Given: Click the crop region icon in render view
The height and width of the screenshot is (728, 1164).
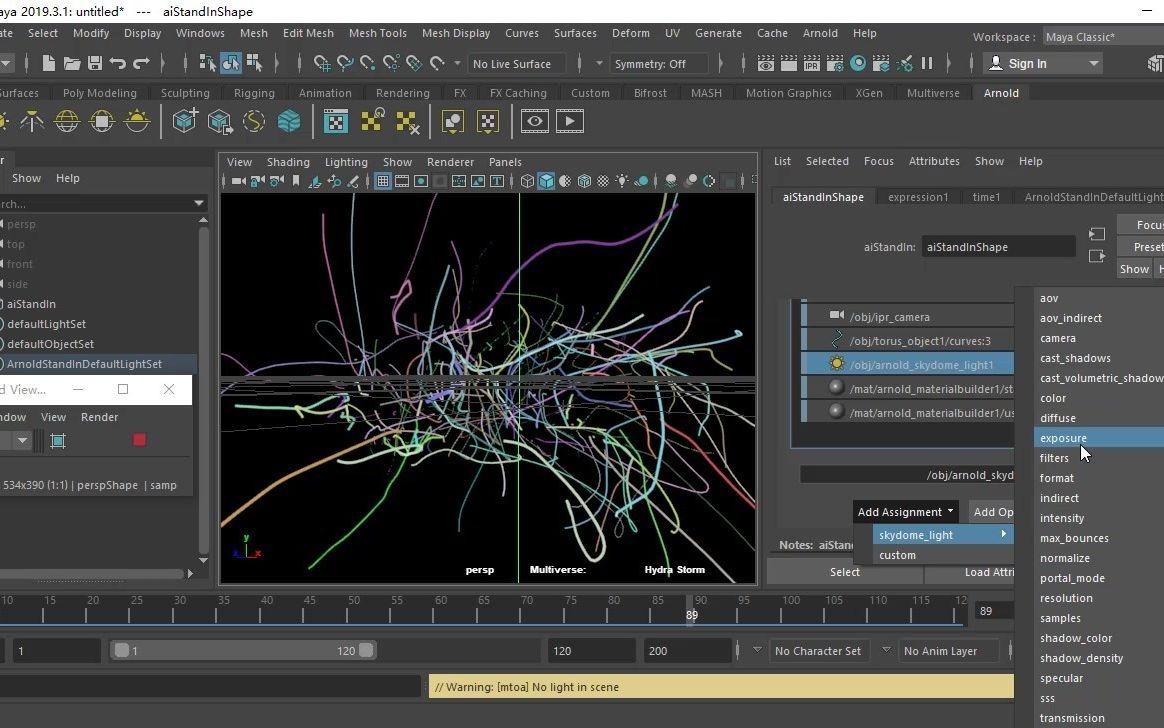Looking at the screenshot, I should tap(58, 440).
